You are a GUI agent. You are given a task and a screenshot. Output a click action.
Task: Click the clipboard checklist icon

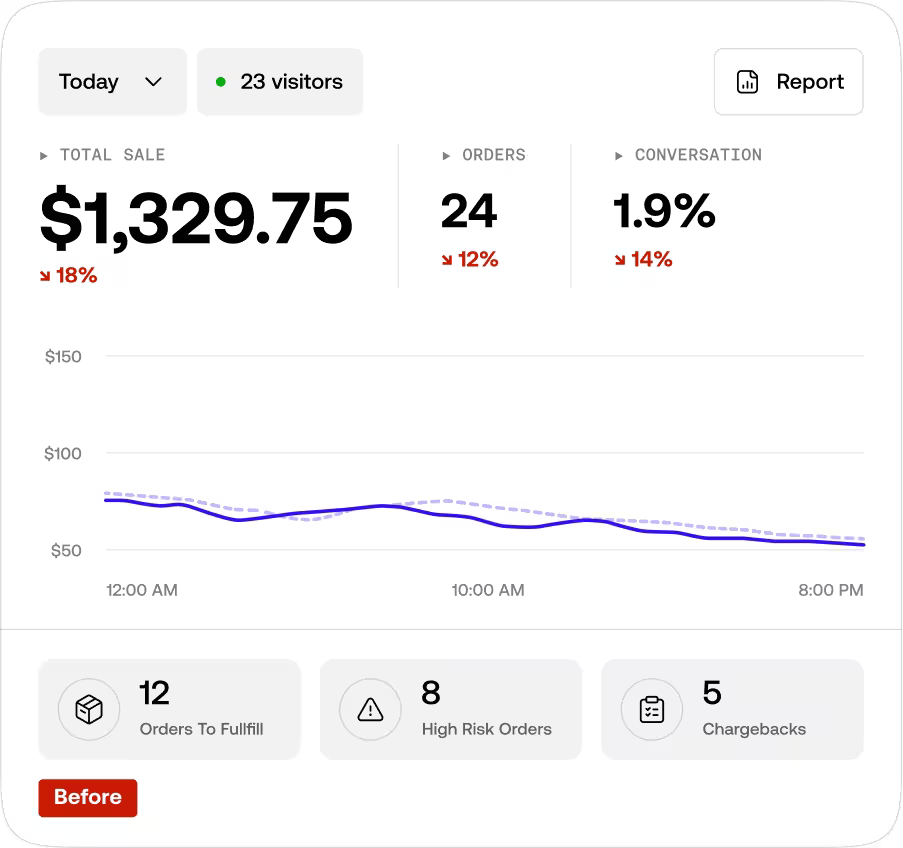pos(652,709)
